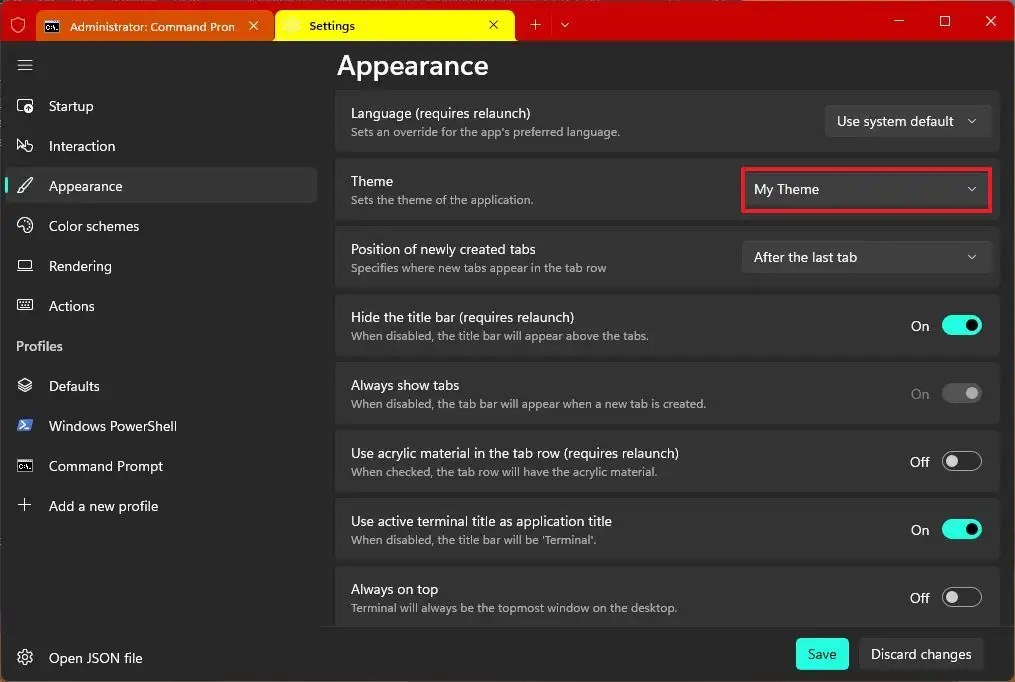This screenshot has height=682, width=1015.
Task: Select the Rendering settings section
Action: click(82, 266)
